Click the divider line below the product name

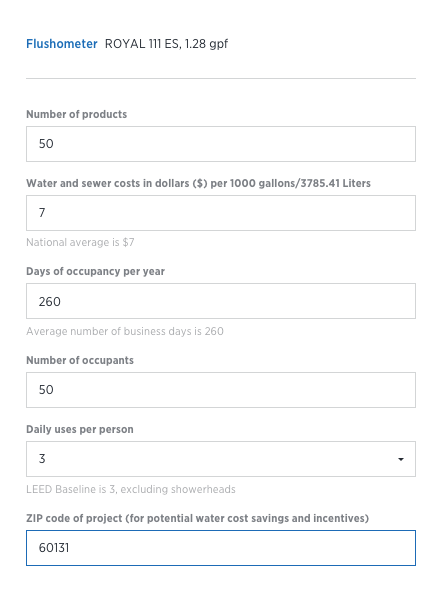click(221, 79)
